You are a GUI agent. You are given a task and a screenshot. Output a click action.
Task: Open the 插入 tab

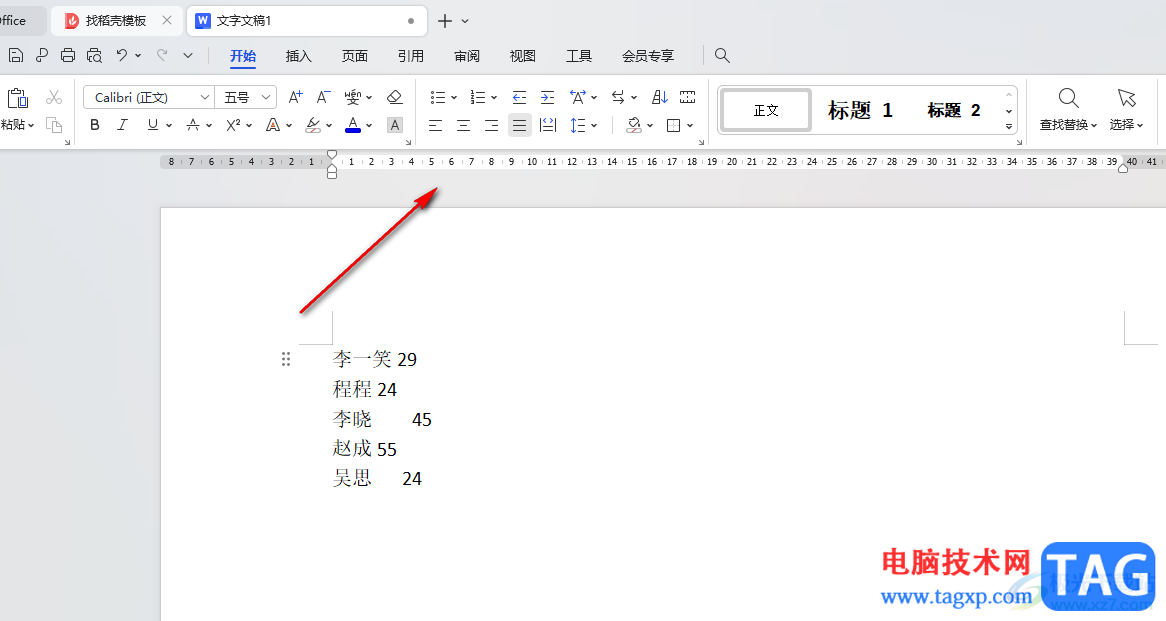coord(298,56)
